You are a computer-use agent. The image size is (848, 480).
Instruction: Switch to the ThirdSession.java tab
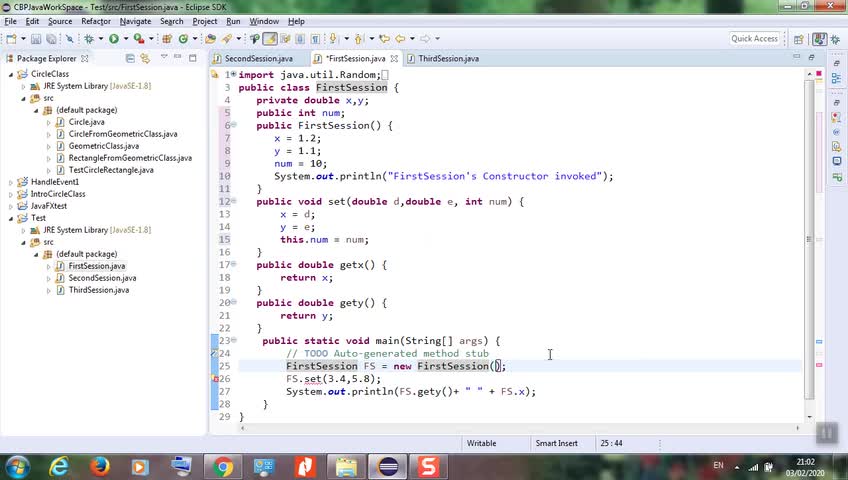pyautogui.click(x=448, y=58)
